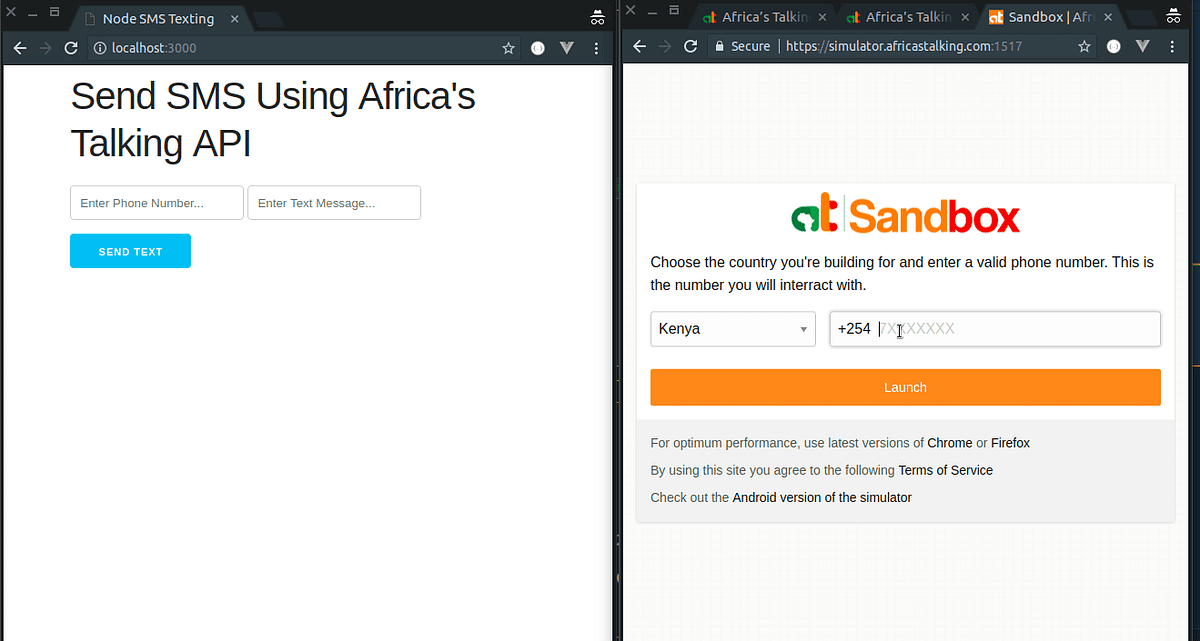Click the +254 phone number field in the simulator
This screenshot has height=641, width=1200.
click(x=994, y=328)
